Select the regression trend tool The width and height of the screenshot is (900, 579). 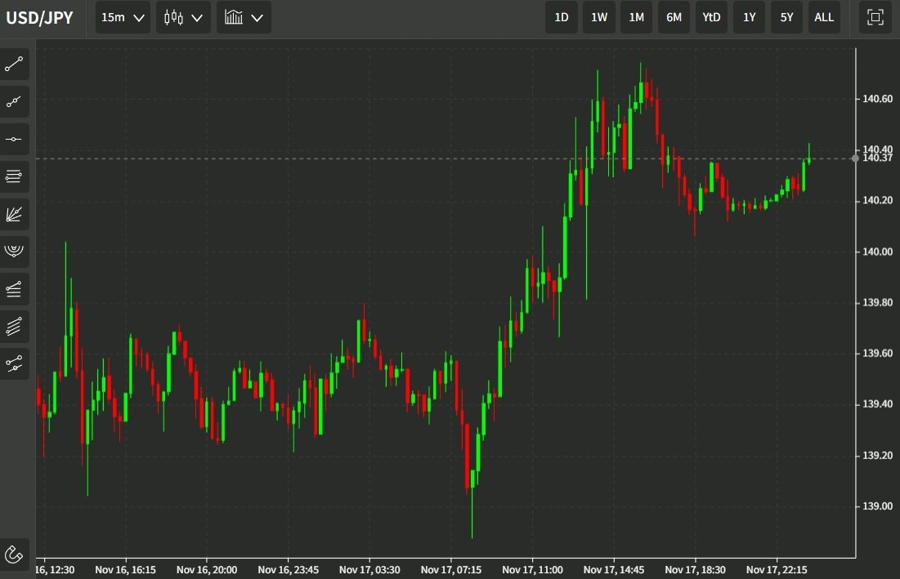tap(14, 363)
